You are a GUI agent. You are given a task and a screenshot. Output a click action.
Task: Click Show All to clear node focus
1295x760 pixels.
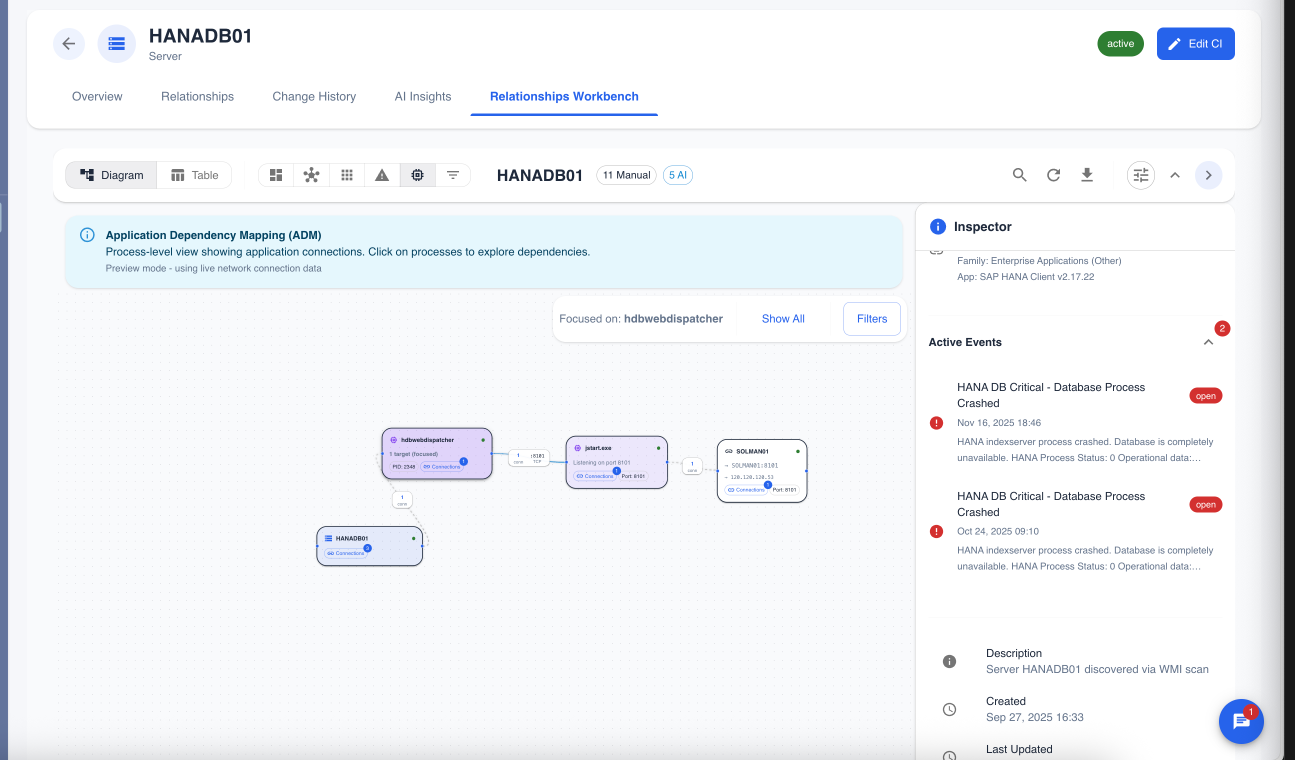pyautogui.click(x=783, y=318)
